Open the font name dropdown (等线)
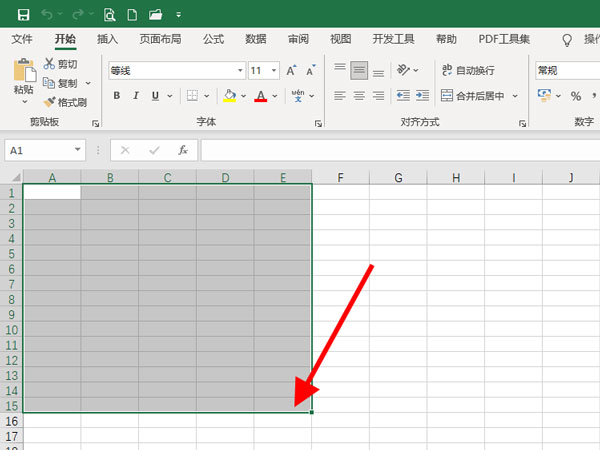600x450 pixels. click(x=240, y=71)
